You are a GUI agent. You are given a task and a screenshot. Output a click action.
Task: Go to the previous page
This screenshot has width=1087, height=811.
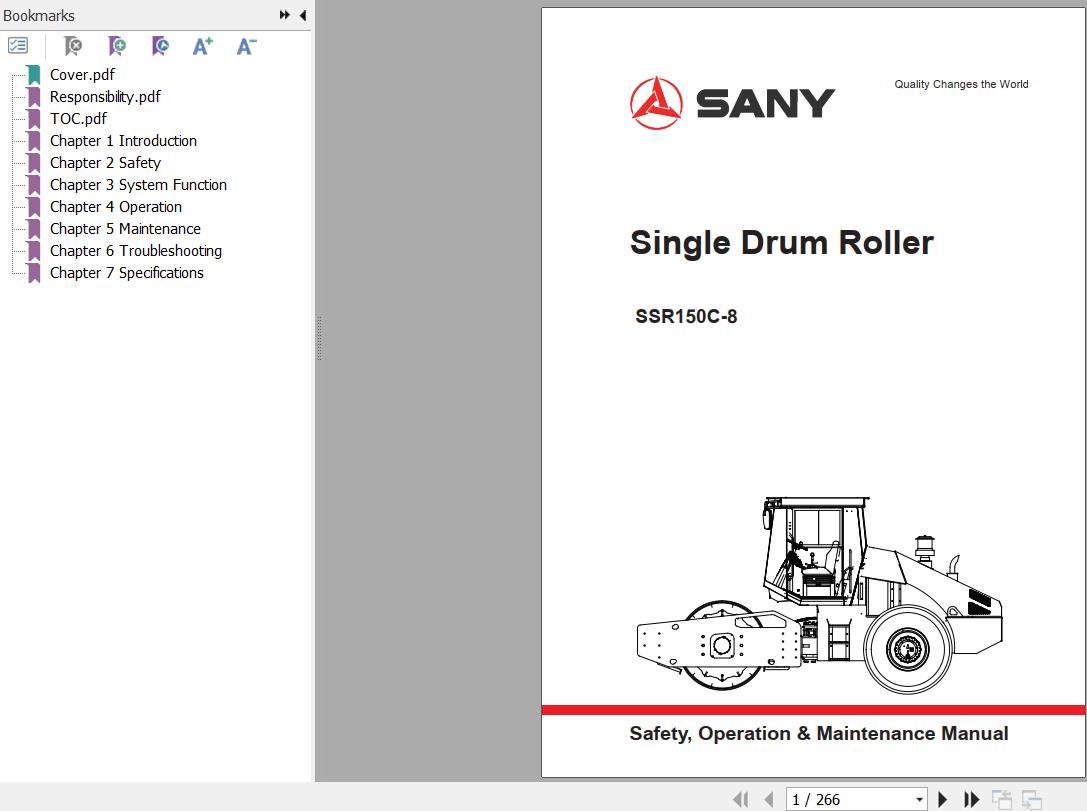(768, 799)
